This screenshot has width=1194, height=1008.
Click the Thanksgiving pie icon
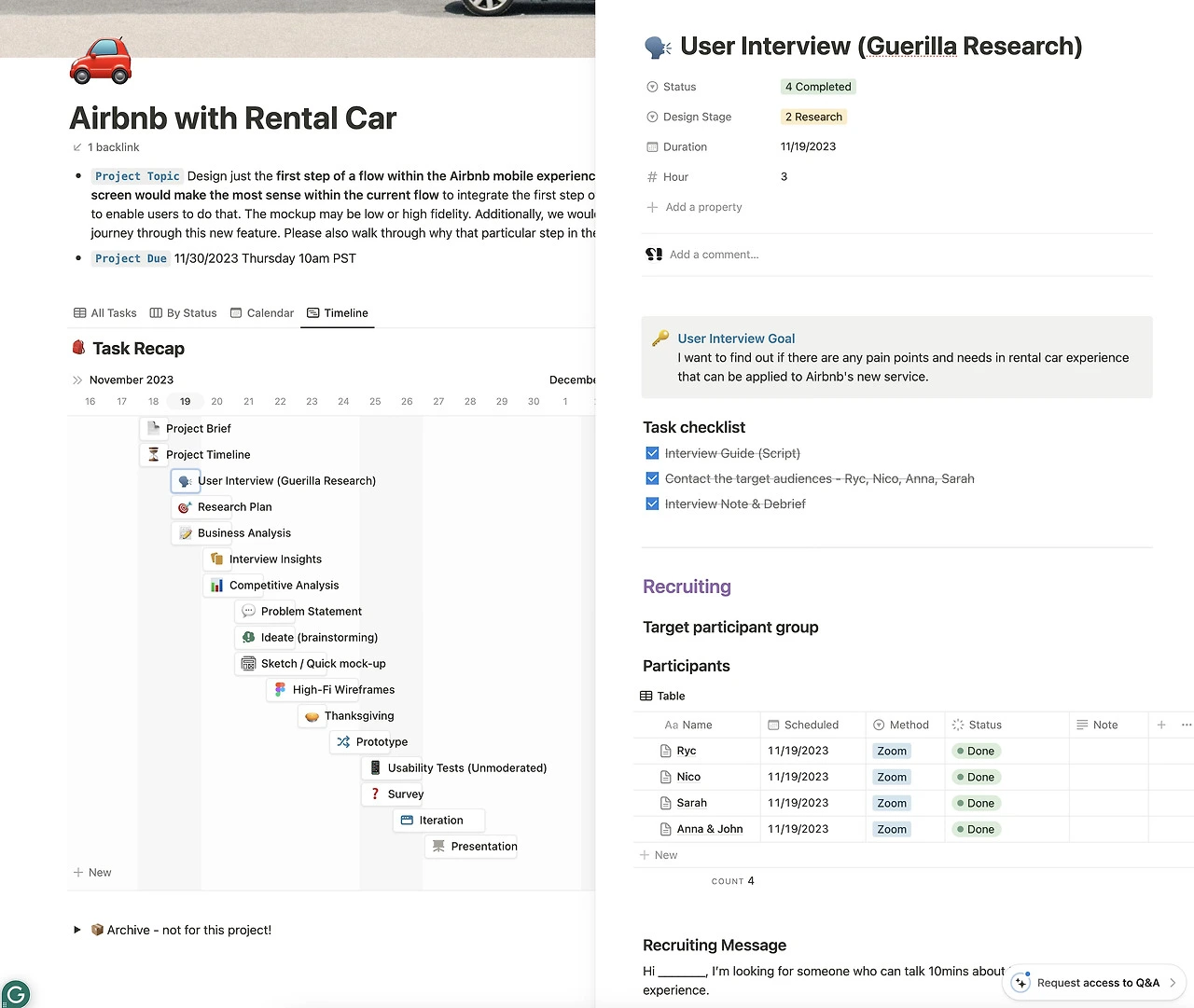tap(312, 716)
